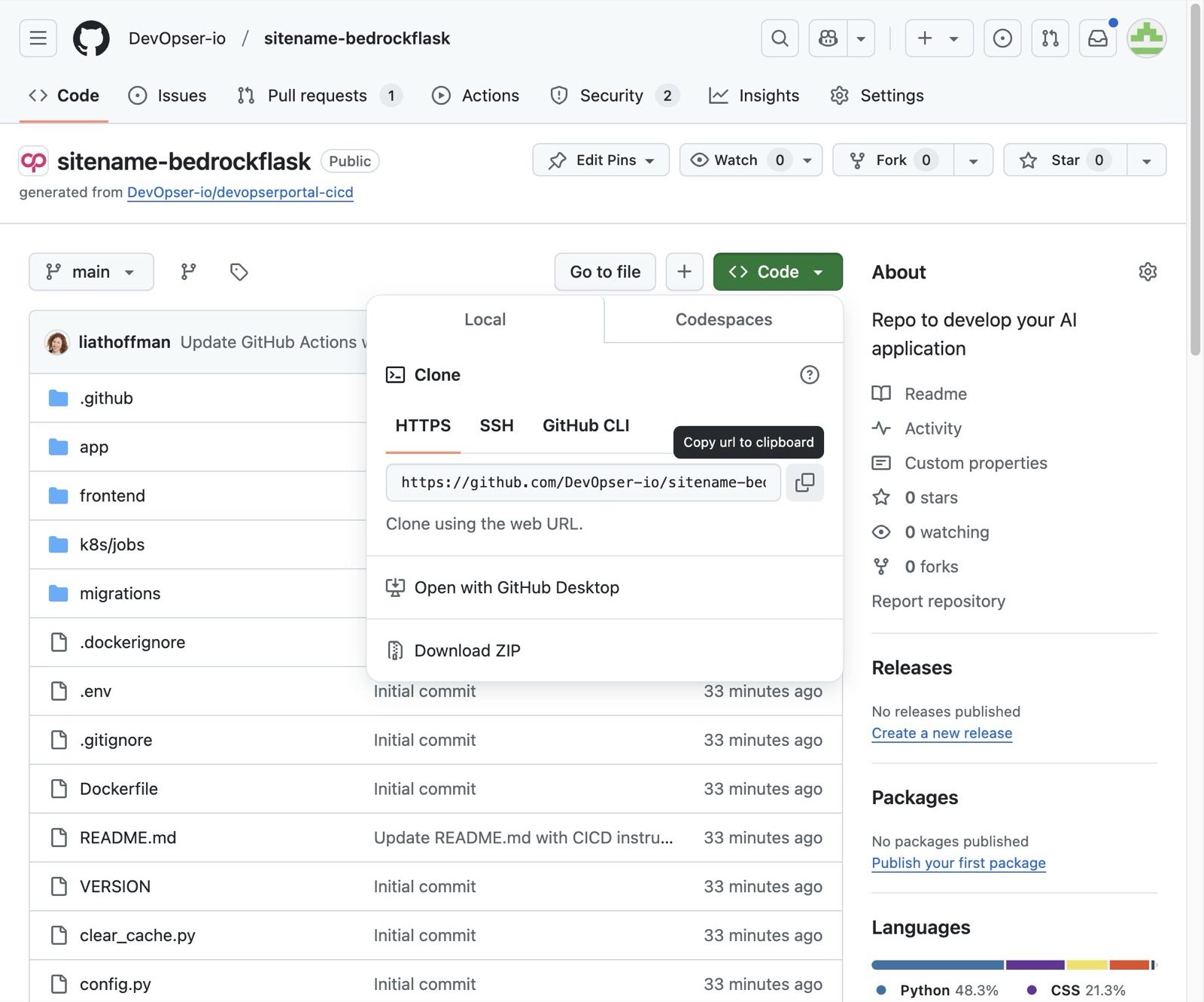The image size is (1204, 1002).
Task: Open the DevOpser-io/devopserportal-cicd template link
Action: pos(240,192)
